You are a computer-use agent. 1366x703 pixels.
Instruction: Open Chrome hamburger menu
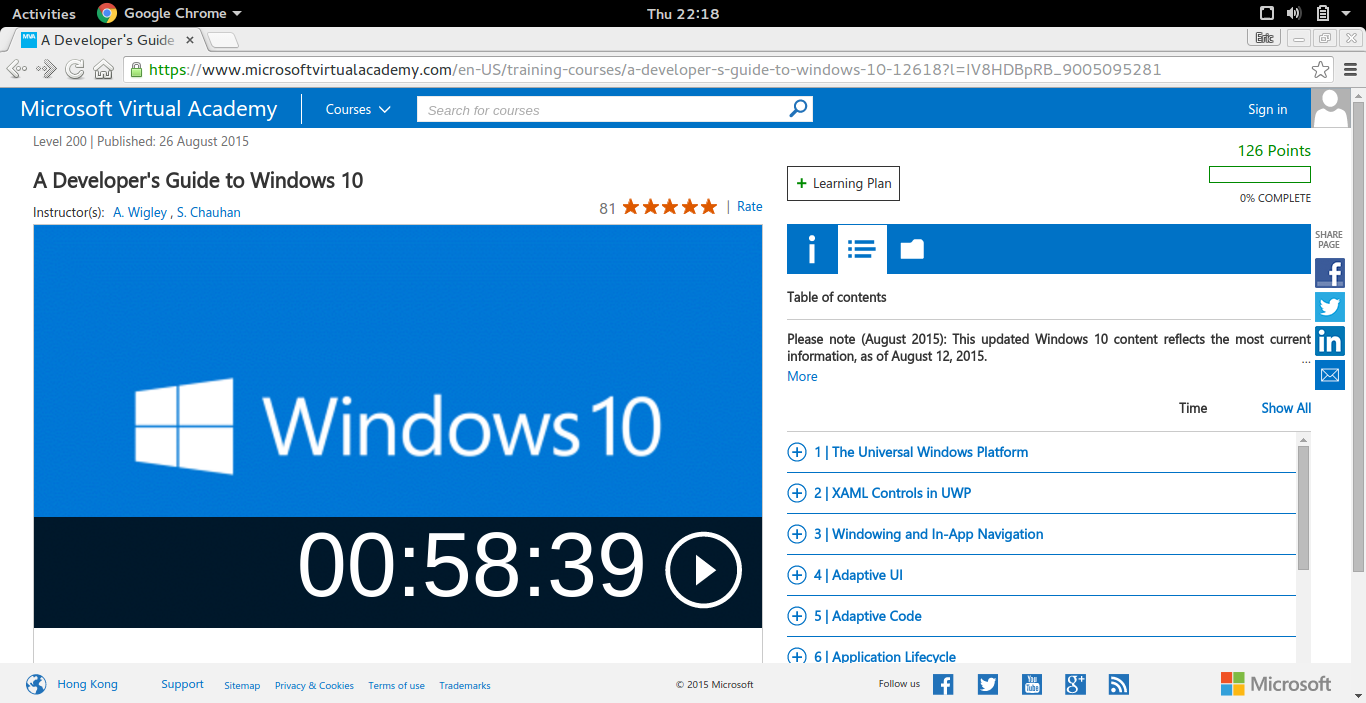[x=1351, y=70]
